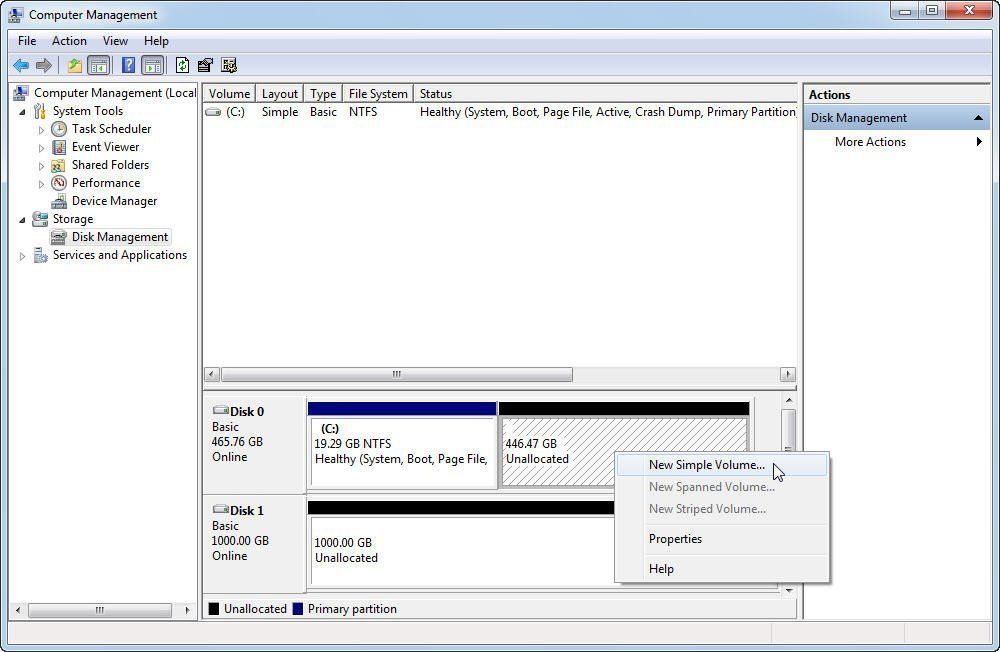The image size is (1000, 652).
Task: Click the Services and Applications icon
Action: tap(40, 255)
